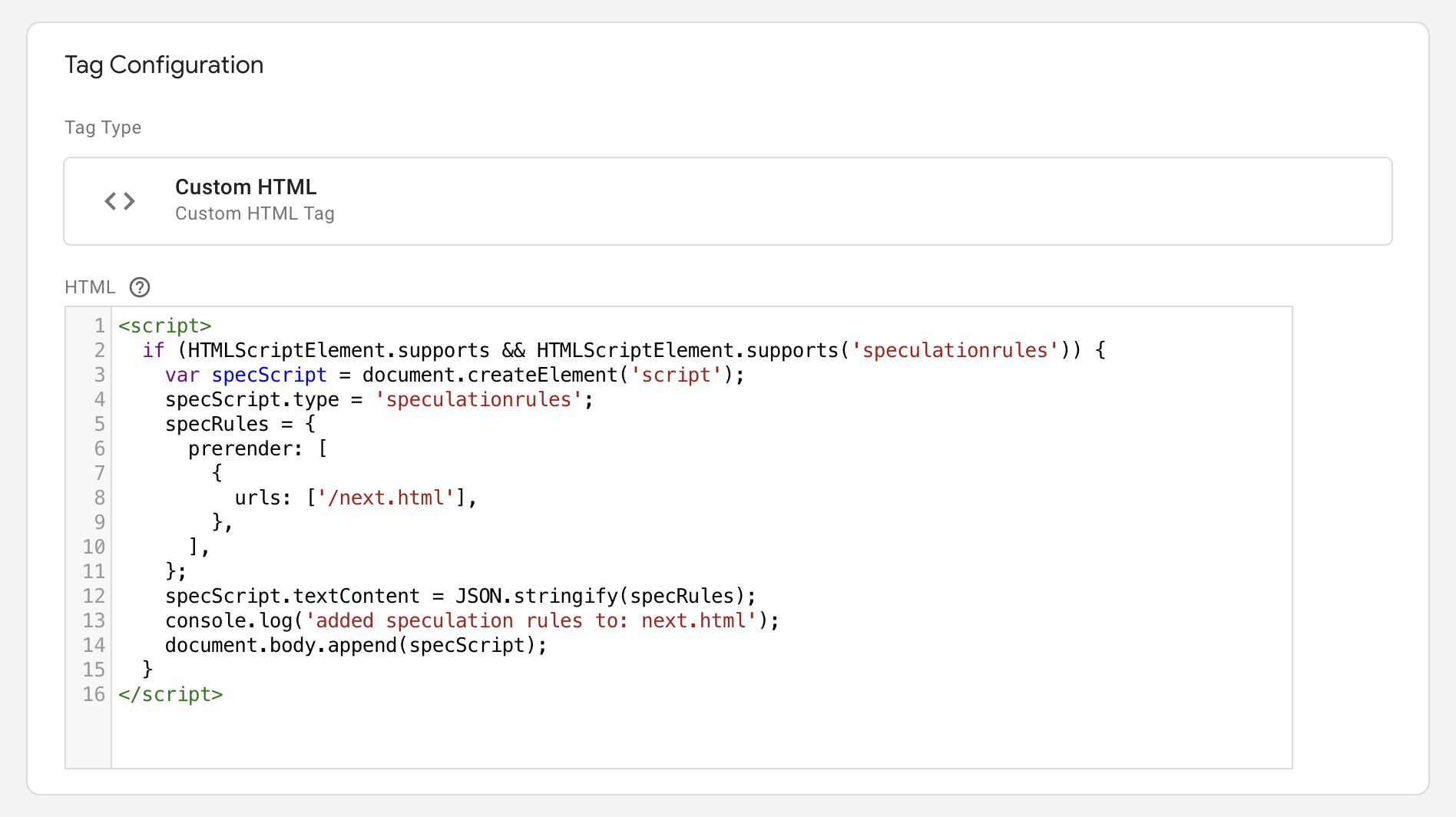Click the prerender property on line 6
This screenshot has height=817, width=1456.
[239, 448]
